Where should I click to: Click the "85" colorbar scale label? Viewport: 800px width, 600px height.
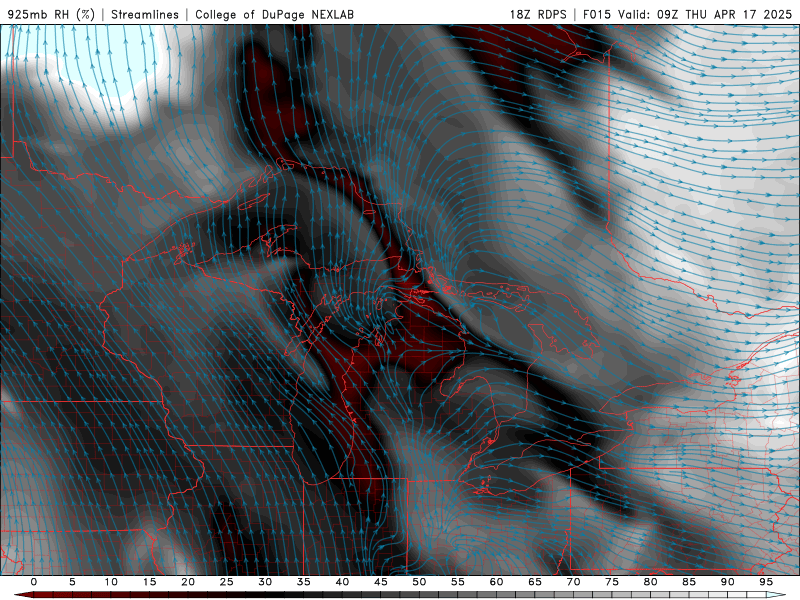point(689,582)
